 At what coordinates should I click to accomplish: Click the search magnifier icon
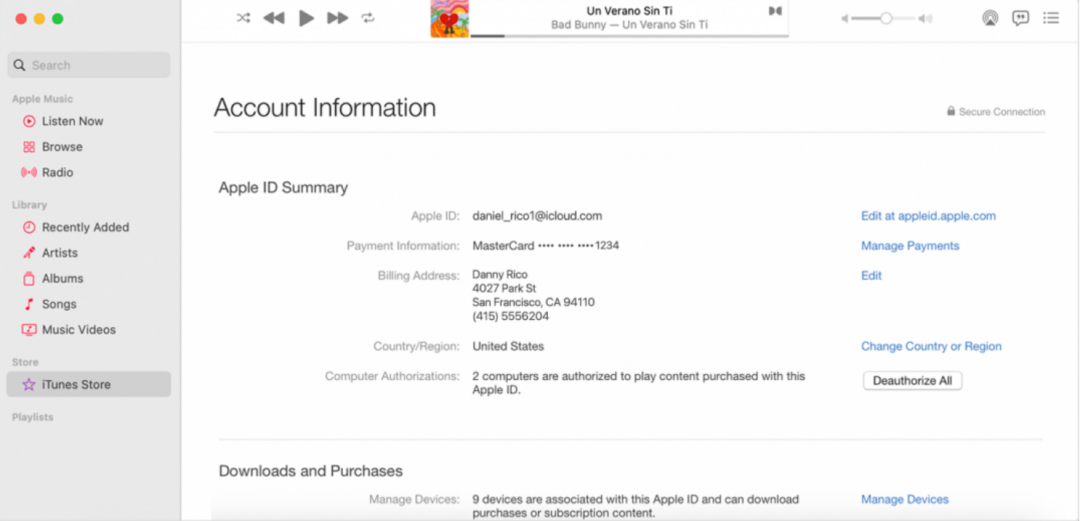coord(19,65)
